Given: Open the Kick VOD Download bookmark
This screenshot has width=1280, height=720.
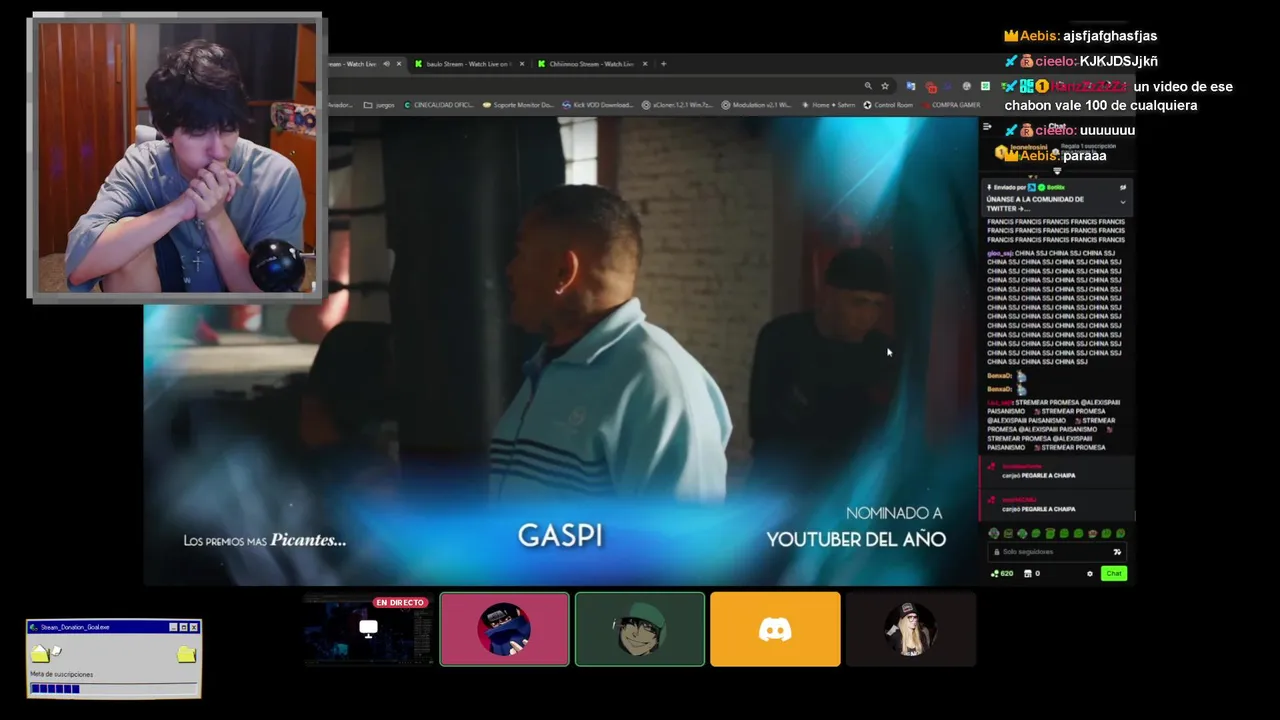Looking at the screenshot, I should point(597,105).
